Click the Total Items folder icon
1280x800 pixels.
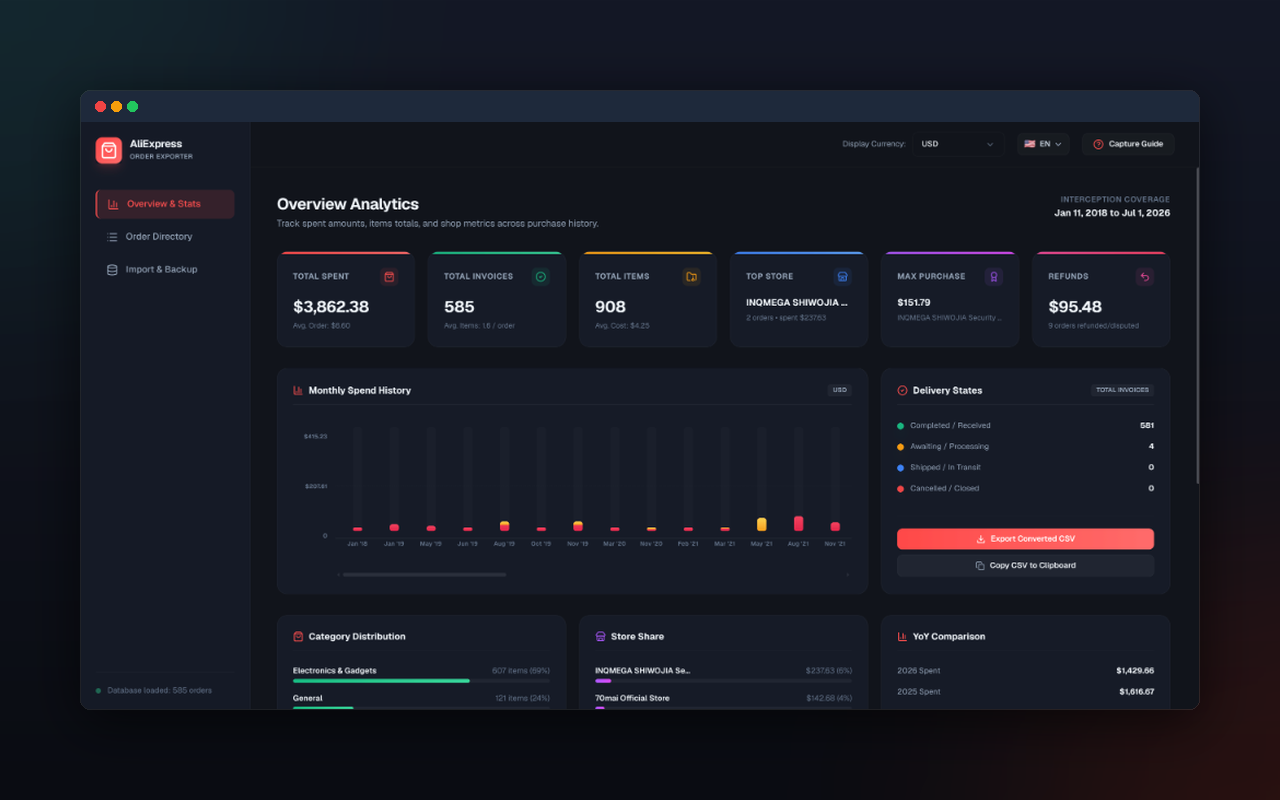click(692, 276)
